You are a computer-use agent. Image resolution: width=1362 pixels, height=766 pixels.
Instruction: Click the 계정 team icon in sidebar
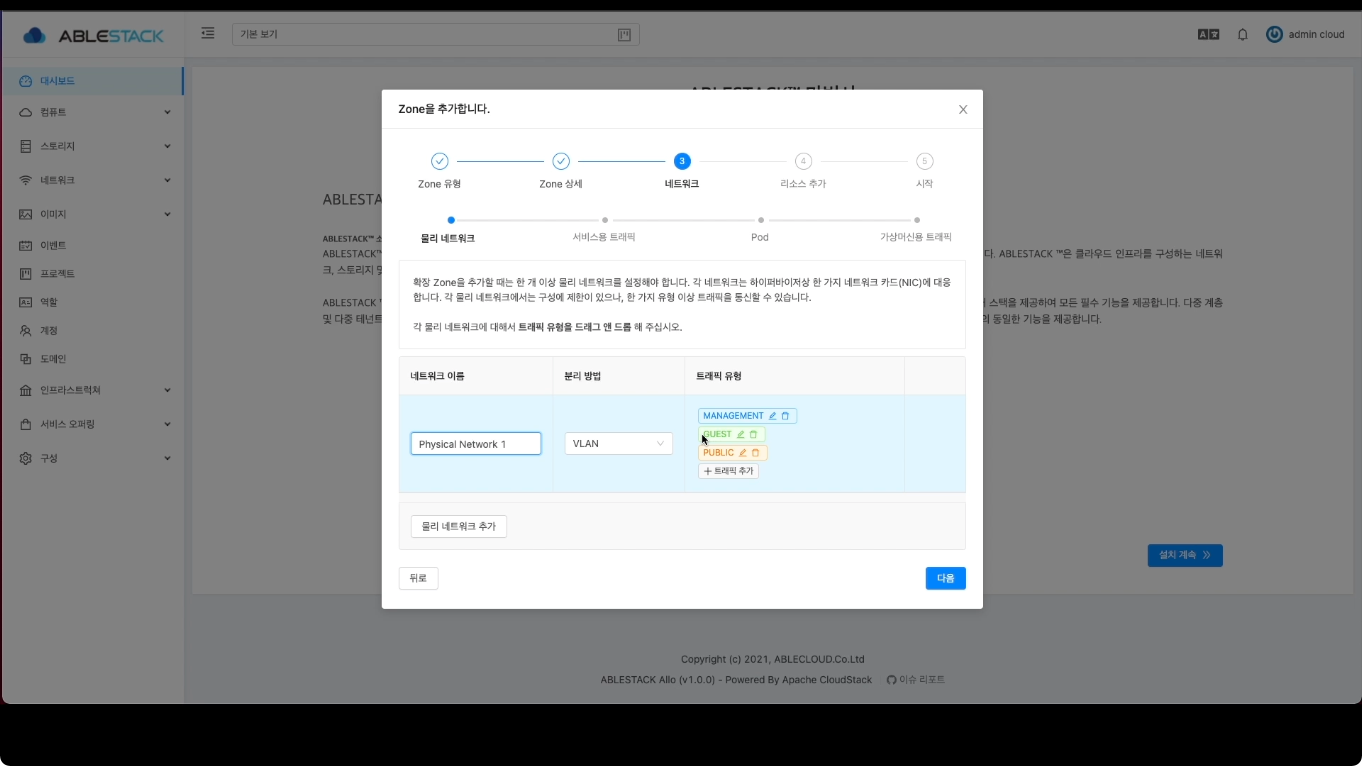[26, 330]
